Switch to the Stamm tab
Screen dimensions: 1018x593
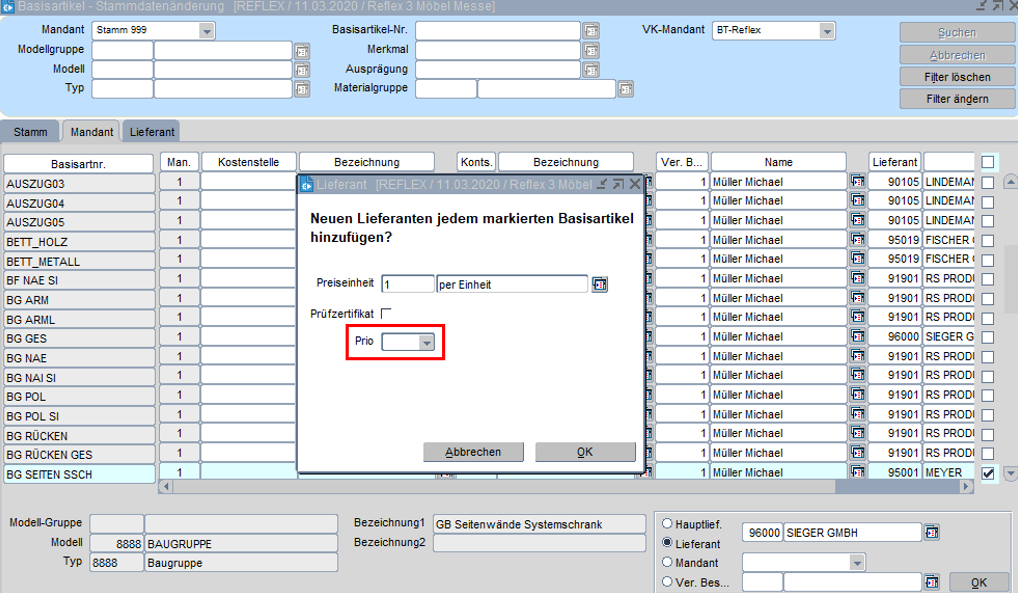30,132
